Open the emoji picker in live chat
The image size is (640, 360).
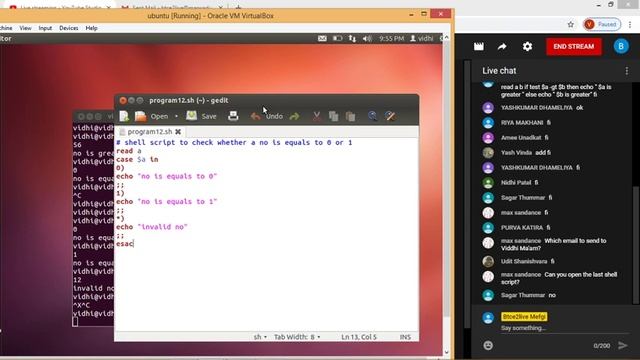click(x=488, y=346)
